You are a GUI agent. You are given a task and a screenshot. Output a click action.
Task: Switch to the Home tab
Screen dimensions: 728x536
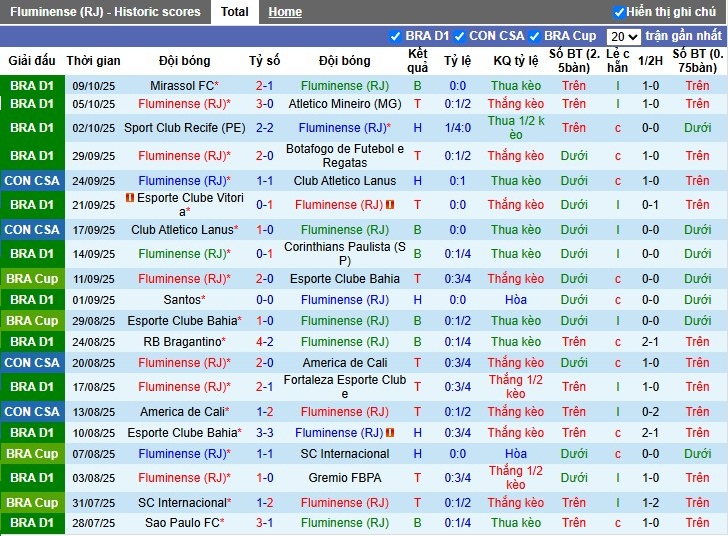[285, 12]
